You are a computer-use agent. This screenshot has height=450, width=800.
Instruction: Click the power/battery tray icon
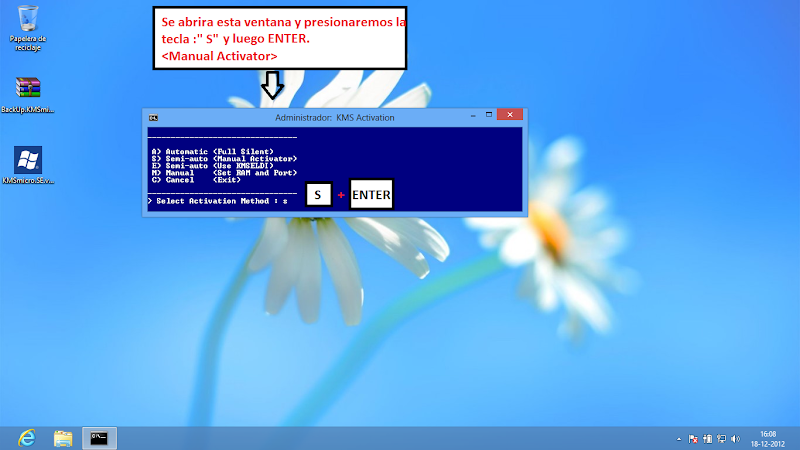(x=707, y=439)
